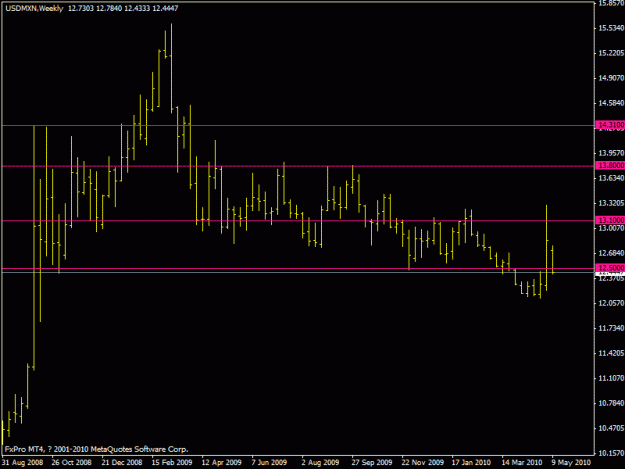Click the 13.9570 price scale value
This screenshot has width=625, height=469.
click(x=611, y=153)
